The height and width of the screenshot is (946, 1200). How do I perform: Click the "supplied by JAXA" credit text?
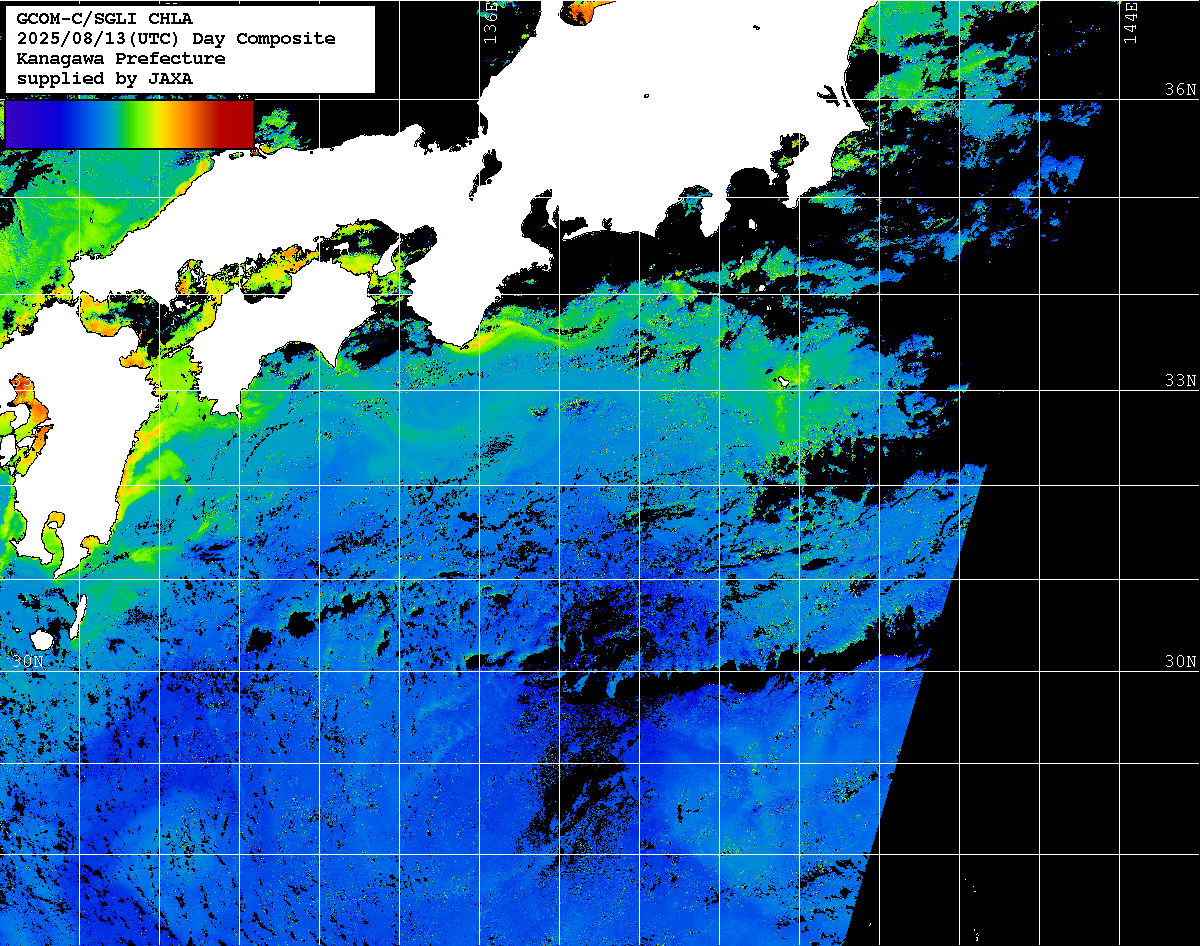tap(105, 78)
